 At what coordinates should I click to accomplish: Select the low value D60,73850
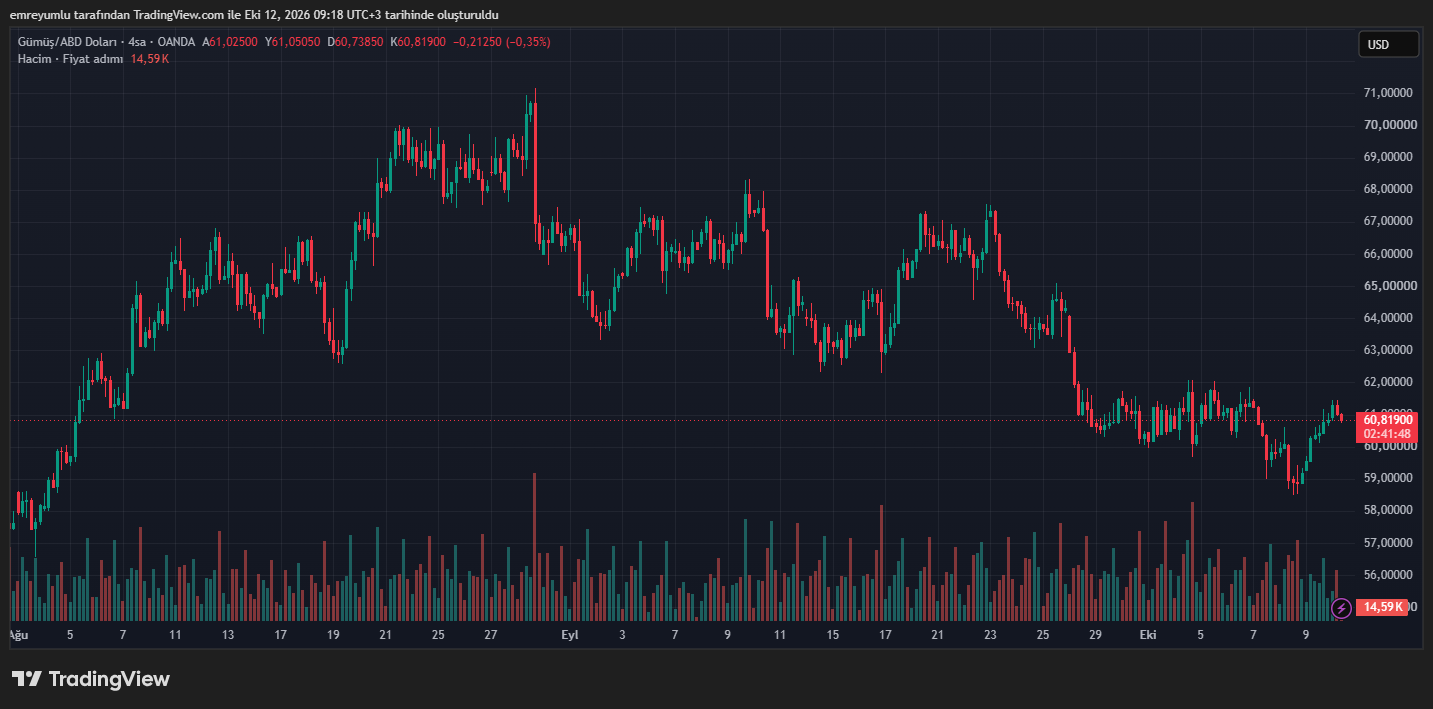355,42
